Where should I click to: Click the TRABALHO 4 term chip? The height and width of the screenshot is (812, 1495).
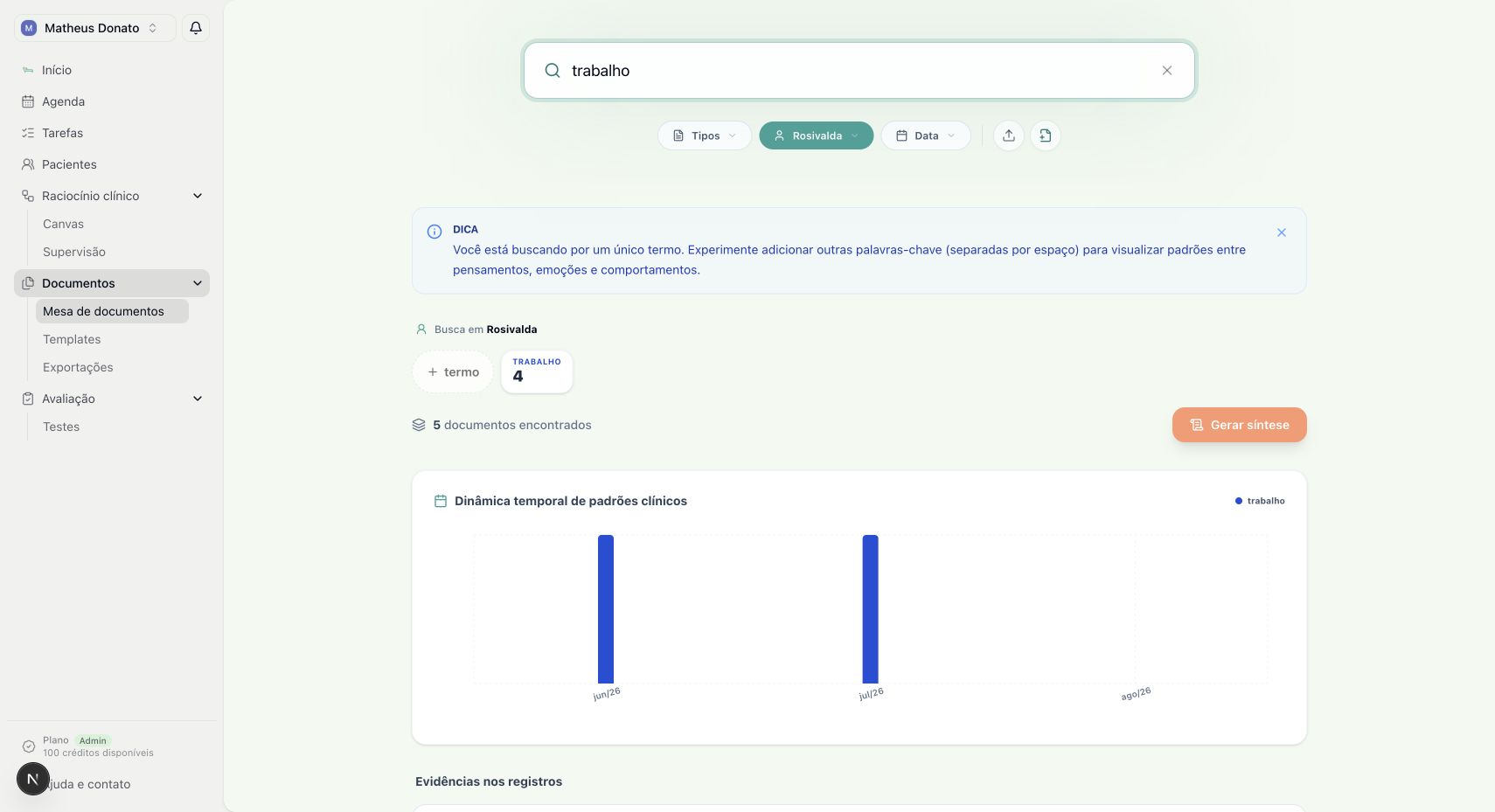point(537,371)
